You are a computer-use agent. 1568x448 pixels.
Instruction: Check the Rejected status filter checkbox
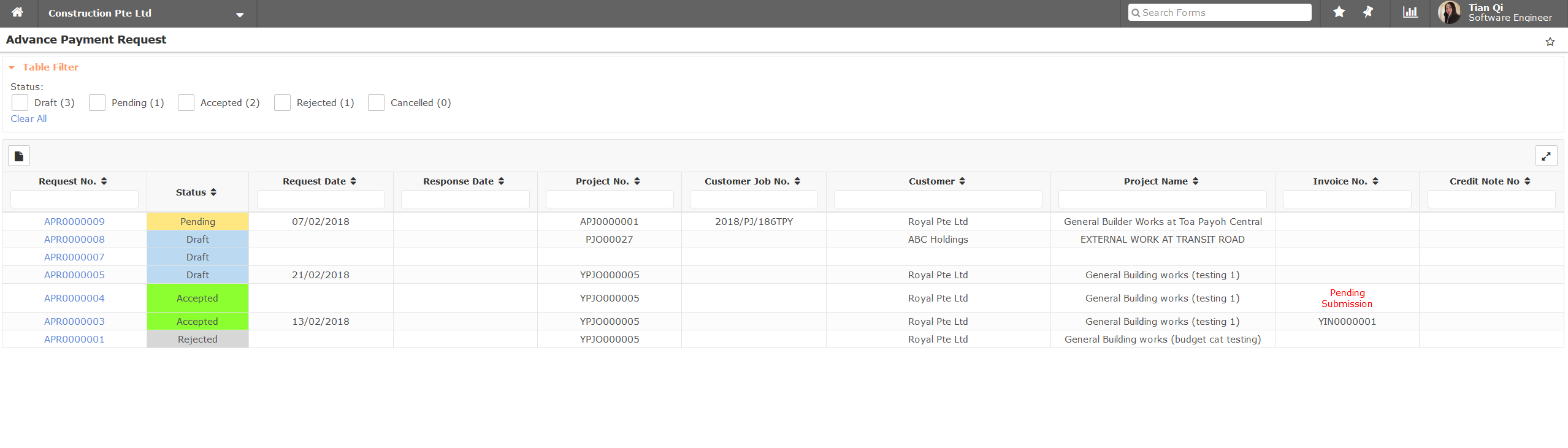tap(283, 103)
